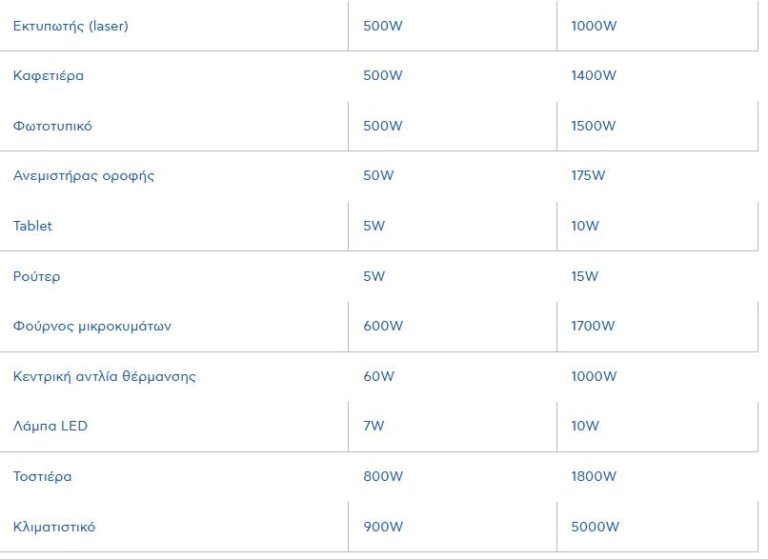The width and height of the screenshot is (768, 559).
Task: Click the 600W microwave oven value
Action: click(383, 326)
